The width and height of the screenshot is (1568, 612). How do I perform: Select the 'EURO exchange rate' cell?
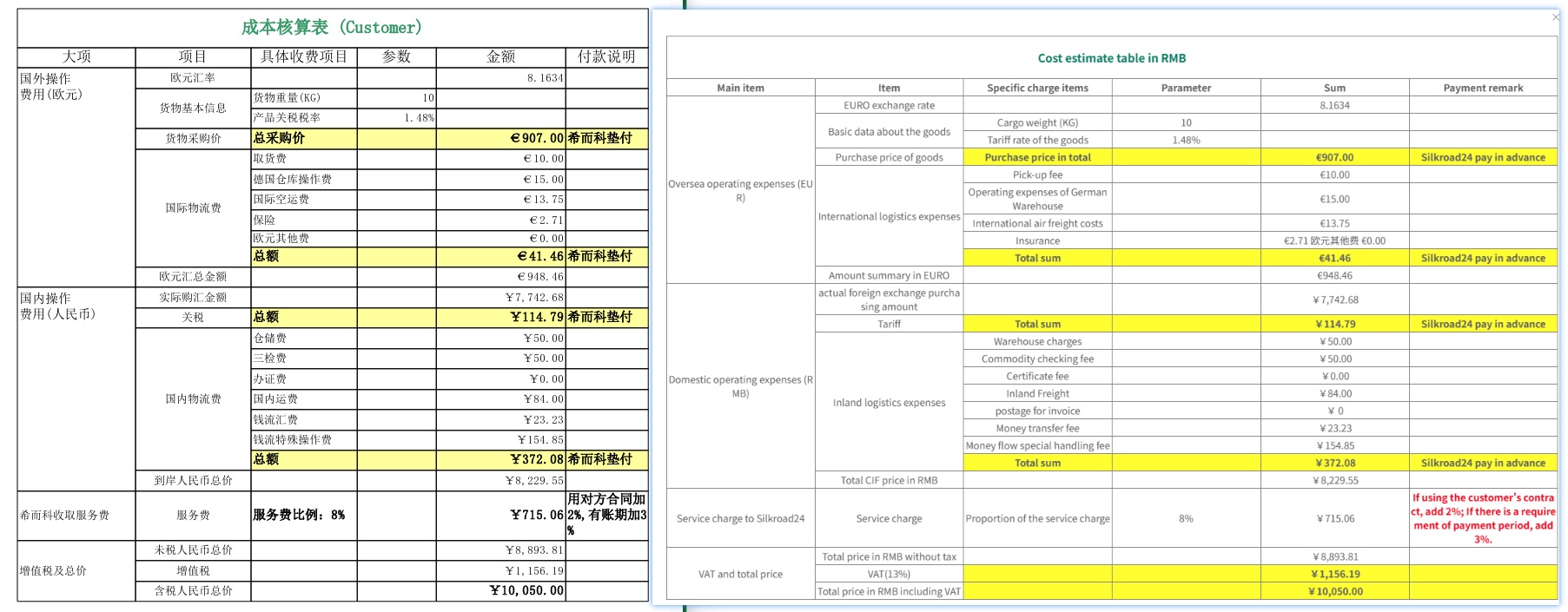(x=889, y=105)
